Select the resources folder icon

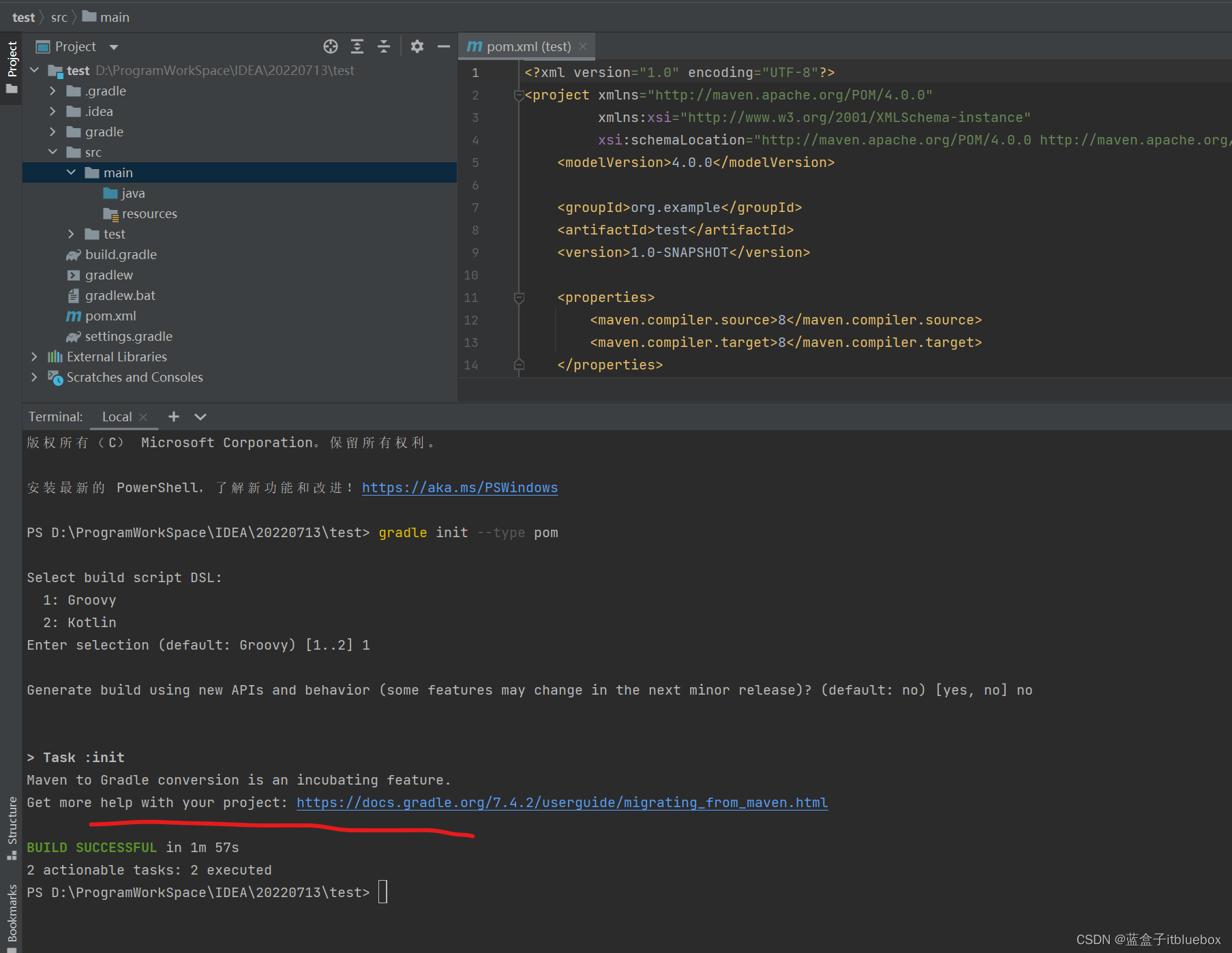coord(110,214)
